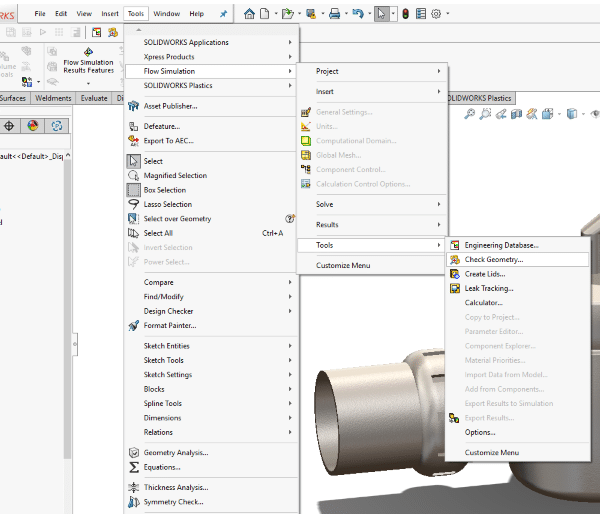
Task: Open dropdown arrow beside the Options gear
Action: 447,14
